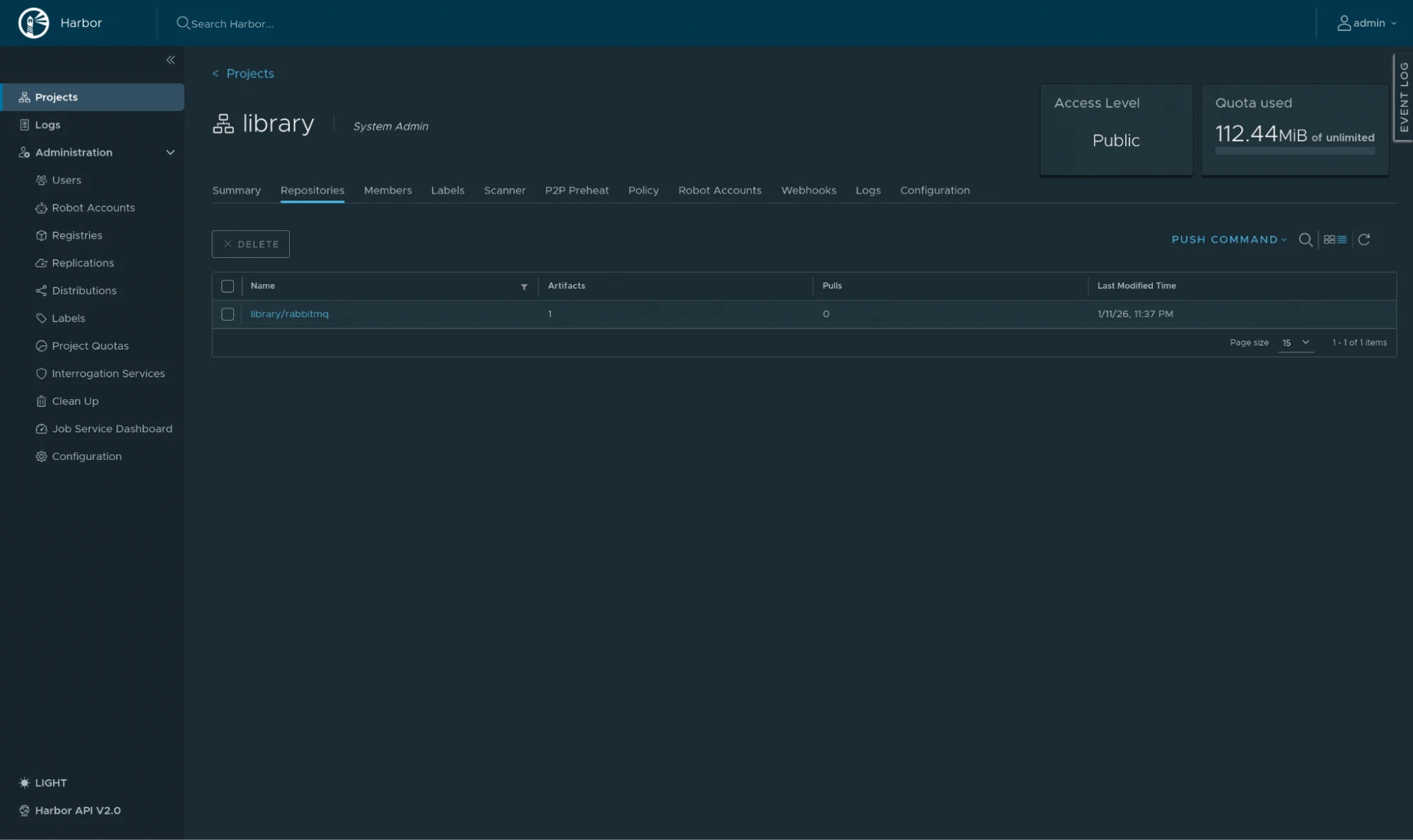Switch to card view icon
Image resolution: width=1413 pixels, height=840 pixels.
coord(1329,240)
